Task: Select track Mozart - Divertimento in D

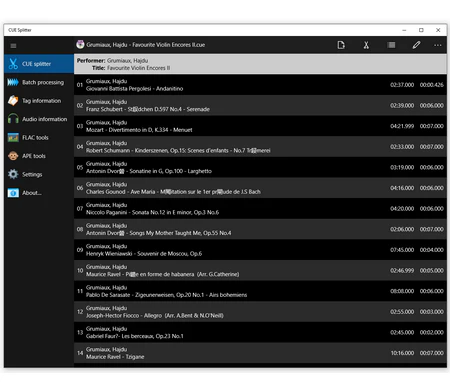Action: click(x=260, y=126)
